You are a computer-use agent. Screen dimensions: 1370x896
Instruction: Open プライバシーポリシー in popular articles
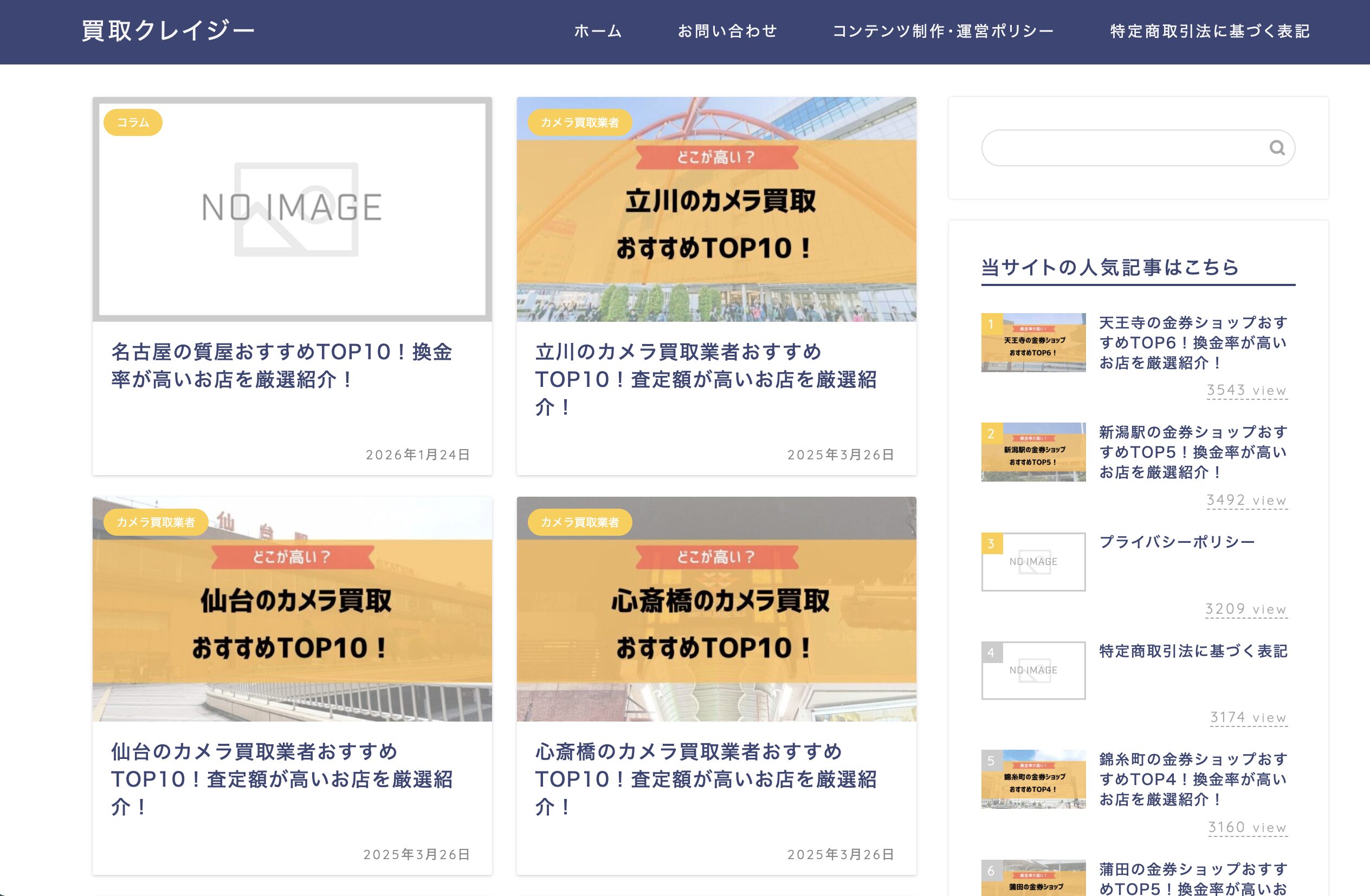tap(1177, 542)
